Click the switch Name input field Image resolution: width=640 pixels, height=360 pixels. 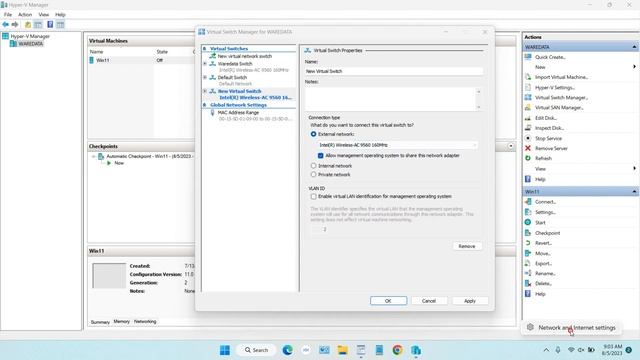[x=394, y=71]
